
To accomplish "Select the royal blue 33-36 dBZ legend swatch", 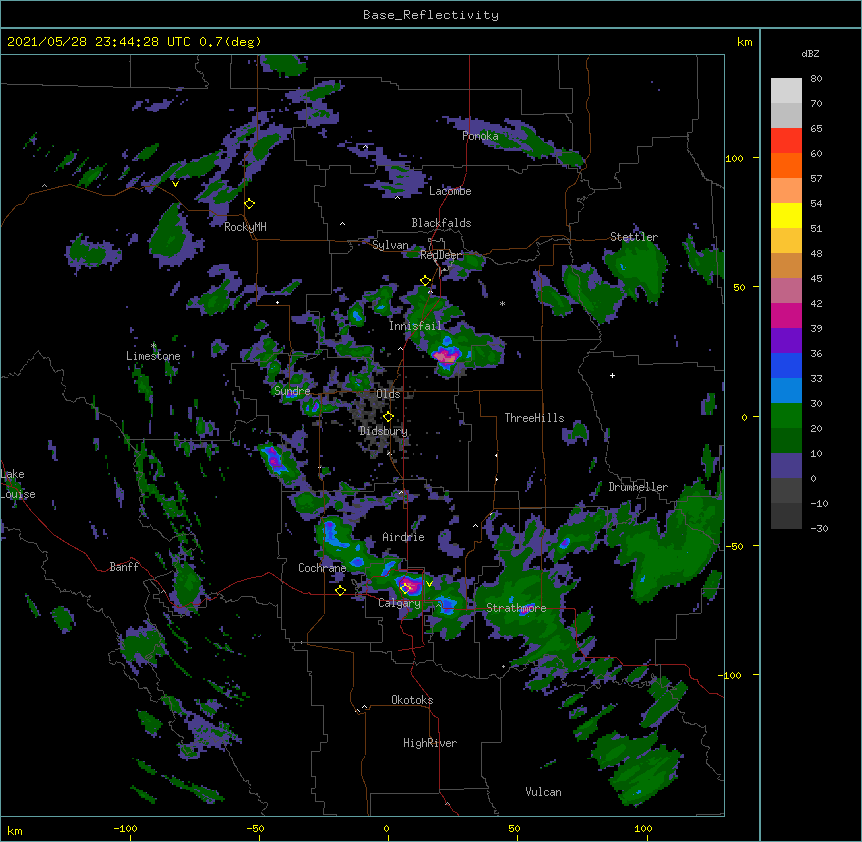I will (786, 365).
